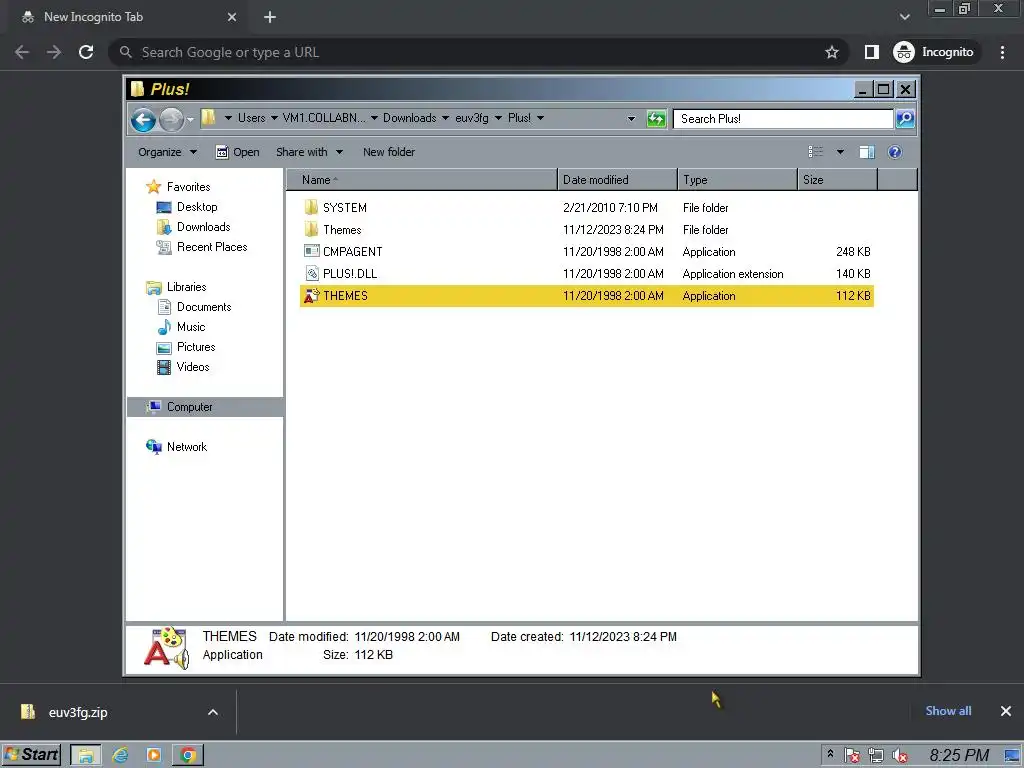The image size is (1024, 768).
Task: Open the address bar history dropdown
Action: [632, 119]
